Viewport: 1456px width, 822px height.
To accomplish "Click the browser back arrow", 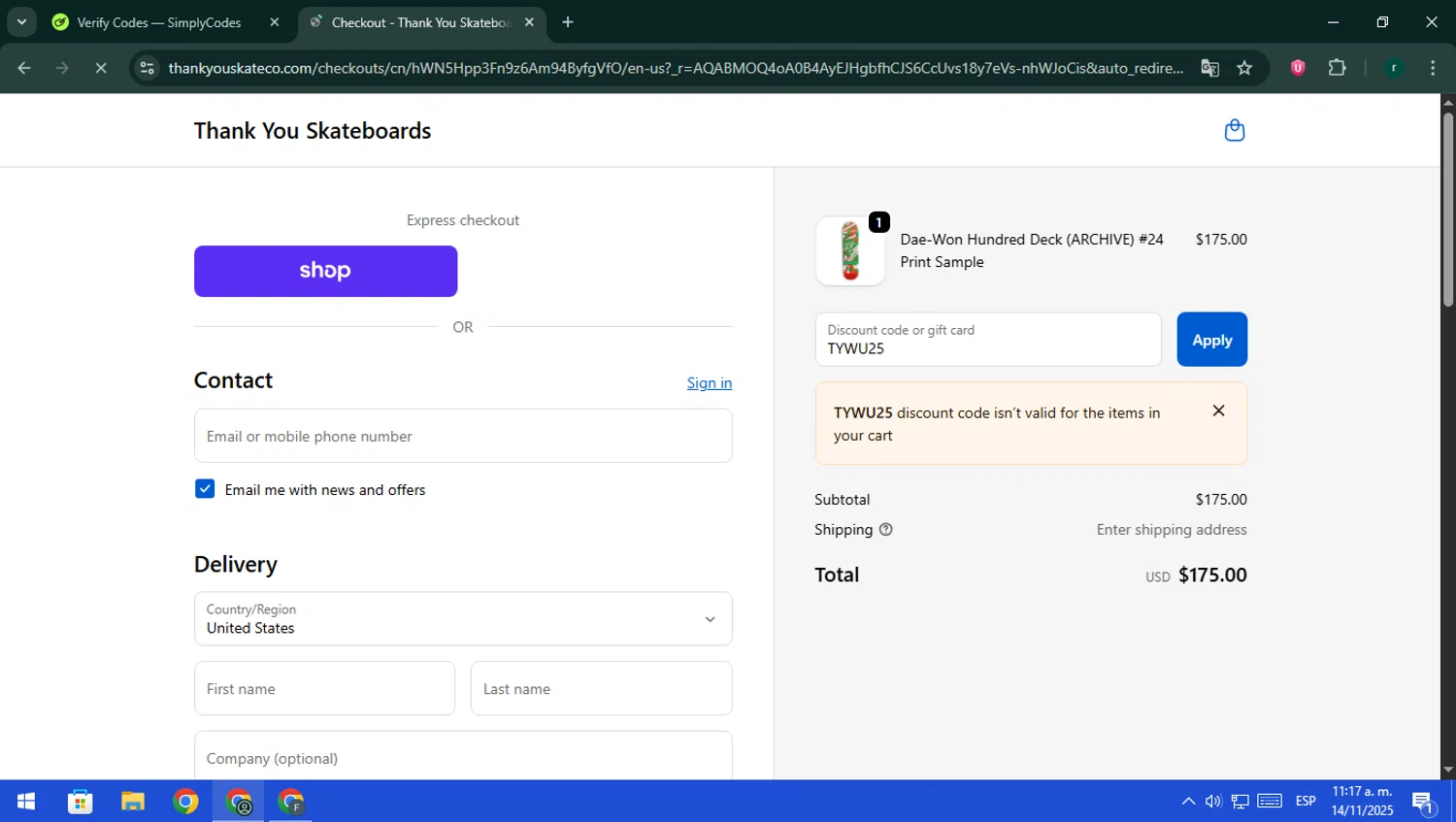I will (24, 68).
